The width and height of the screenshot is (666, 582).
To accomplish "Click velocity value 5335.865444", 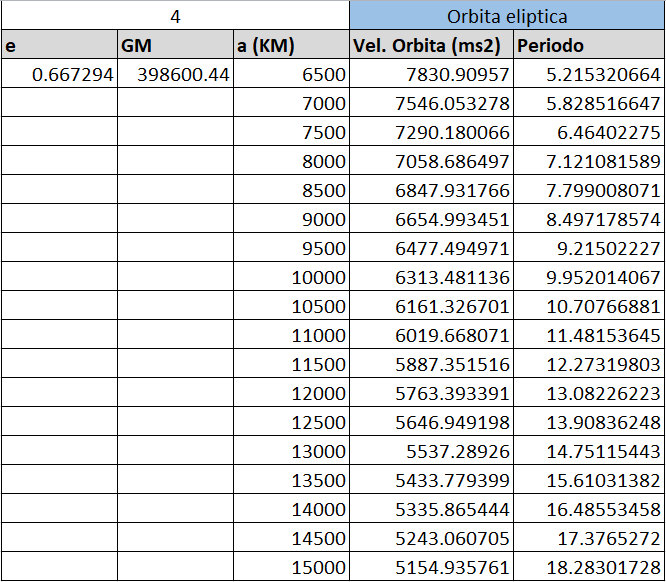I will (432, 509).
